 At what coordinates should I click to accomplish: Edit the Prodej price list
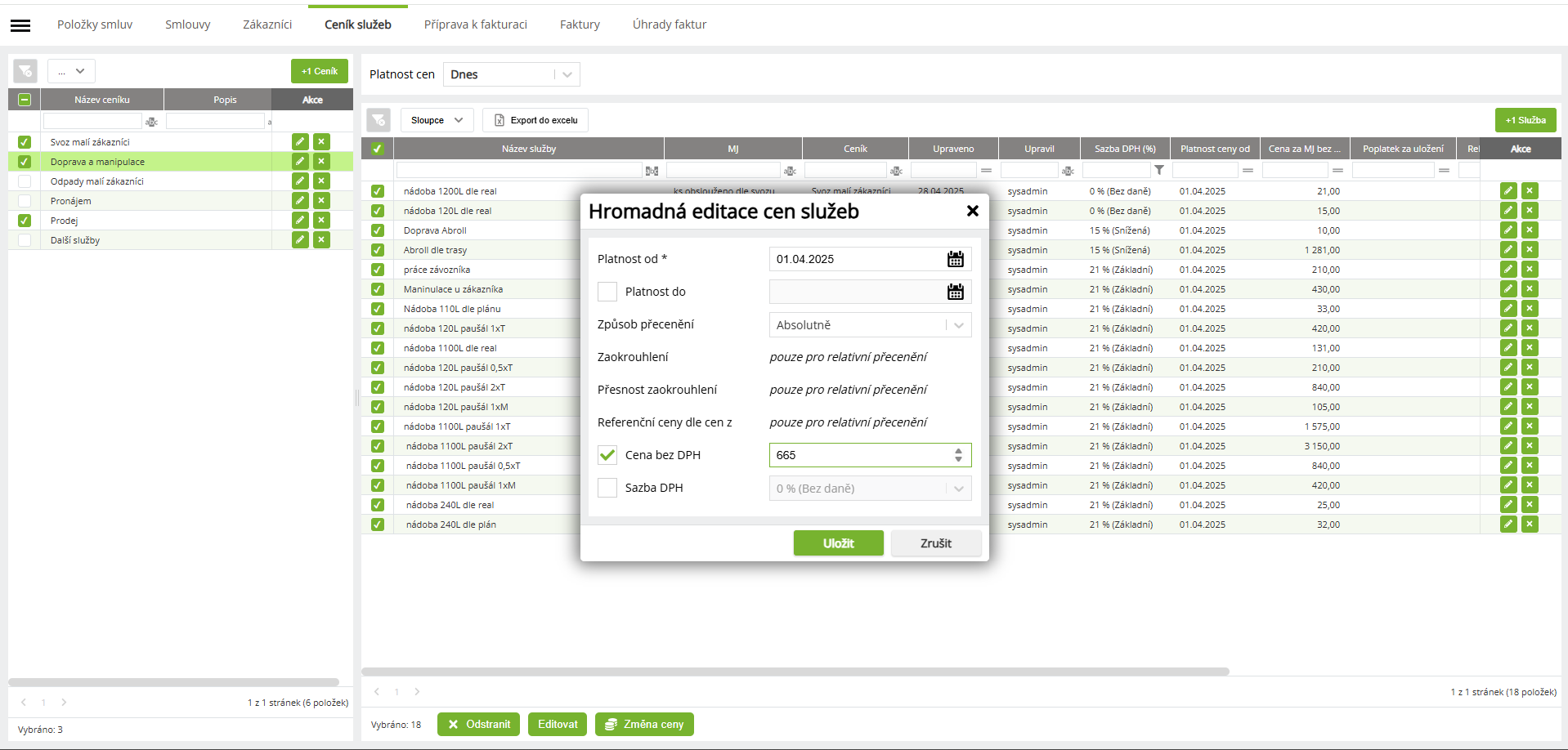301,220
